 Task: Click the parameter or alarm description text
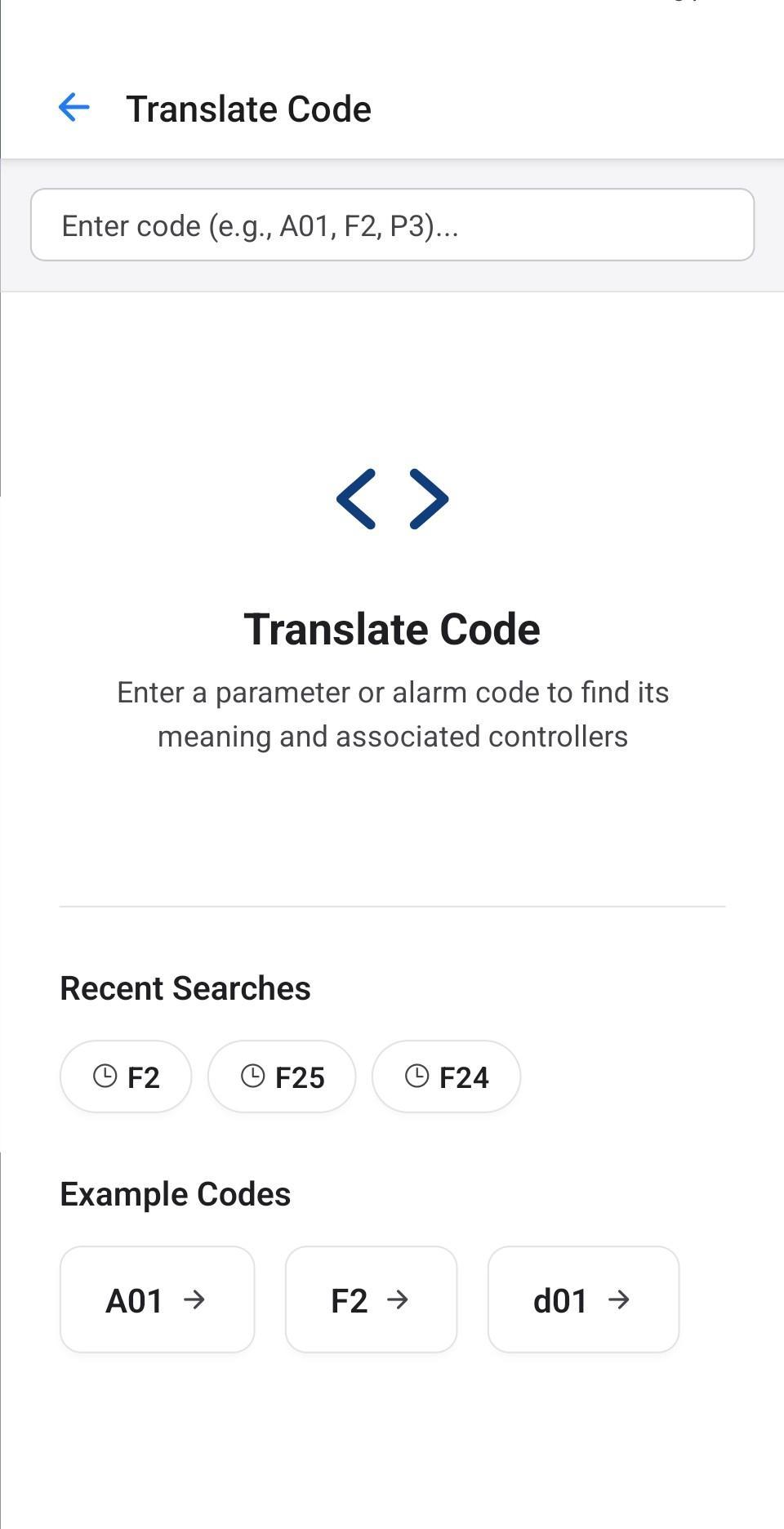point(392,714)
